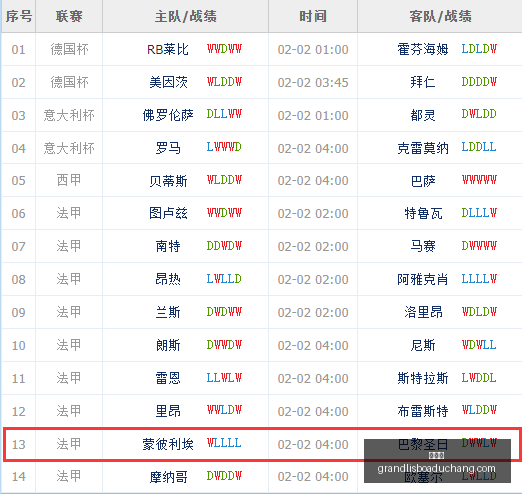Click 克雷莫纳's LDDLL record
Image resolution: width=522 pixels, height=494 pixels.
(479, 147)
